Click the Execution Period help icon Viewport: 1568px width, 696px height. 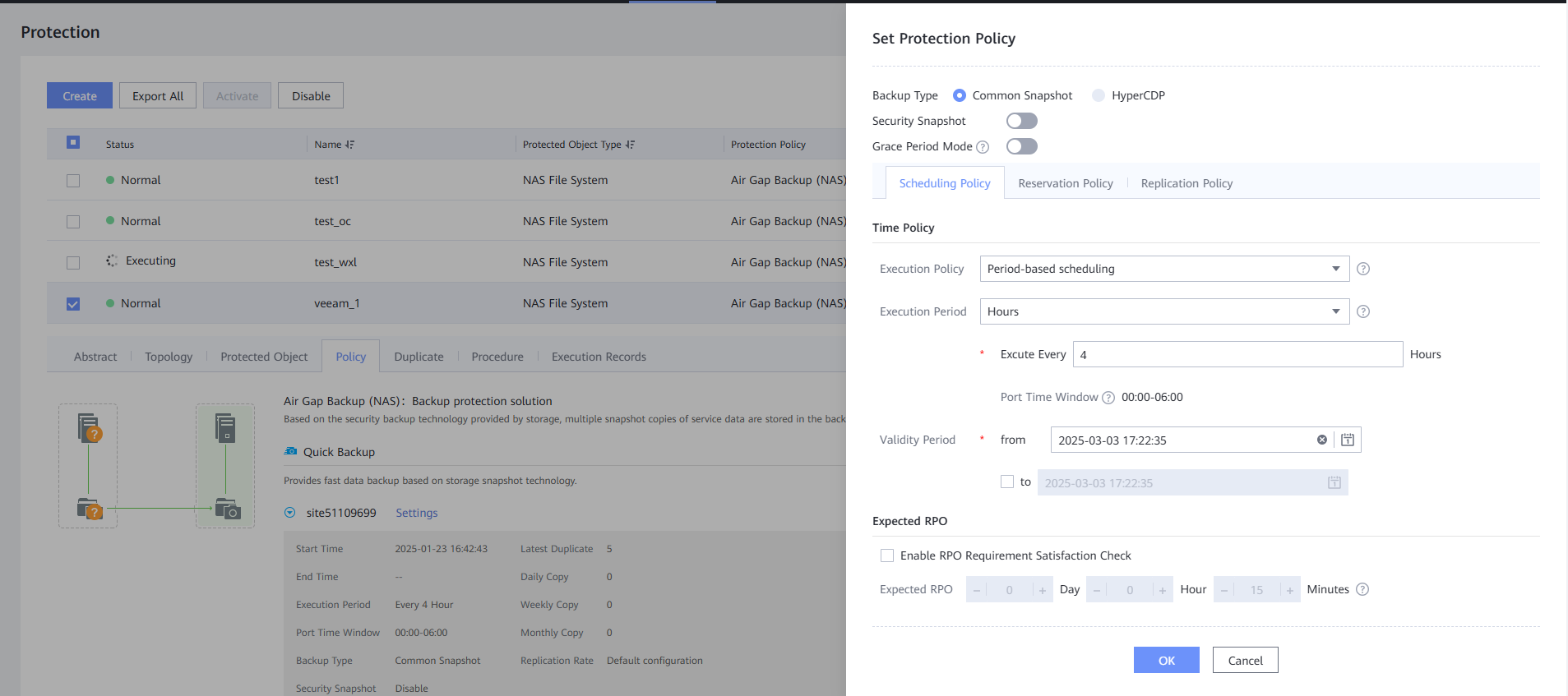tap(1363, 311)
